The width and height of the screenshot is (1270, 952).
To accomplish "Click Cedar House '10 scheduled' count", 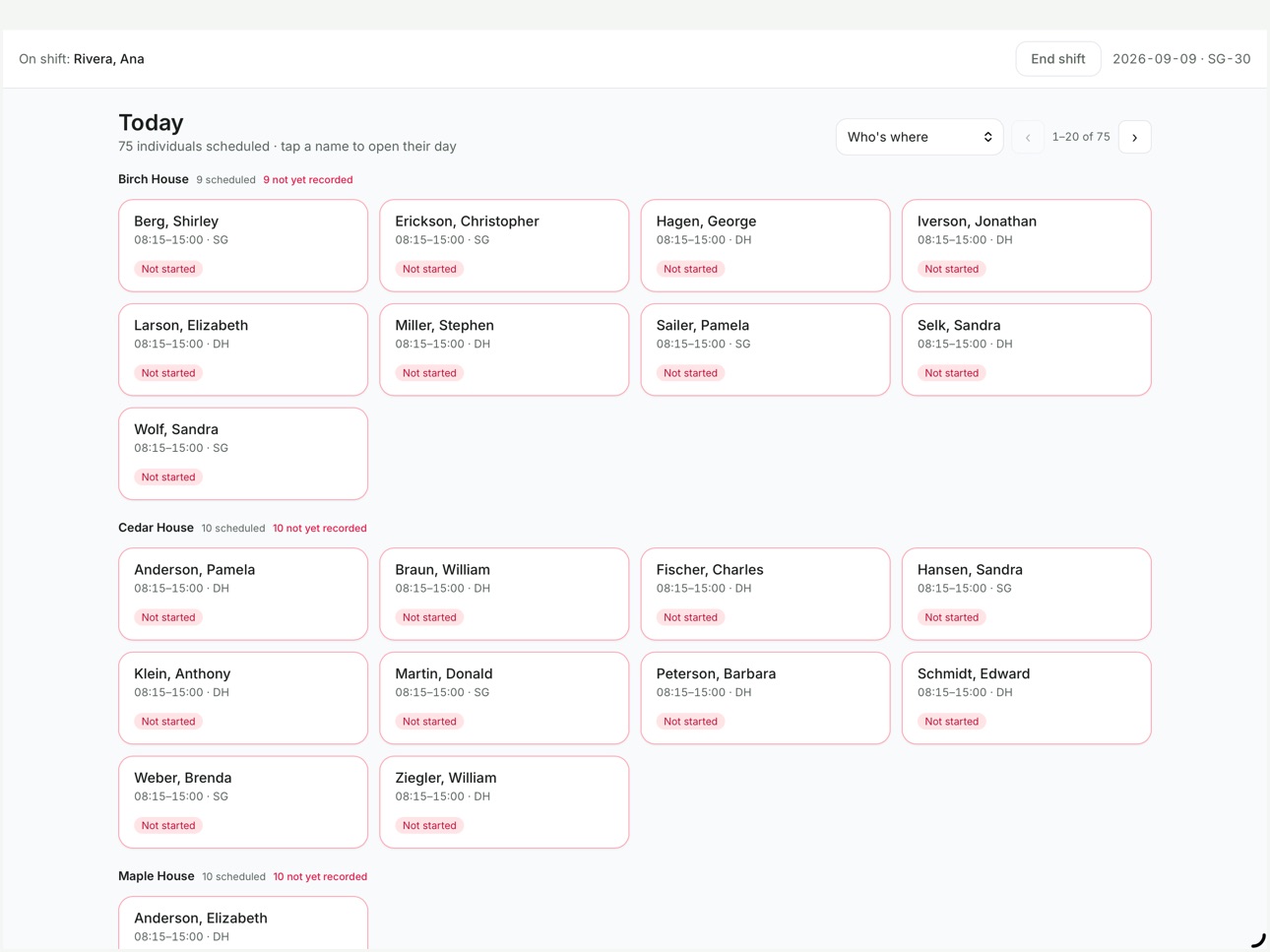I will pos(233,529).
